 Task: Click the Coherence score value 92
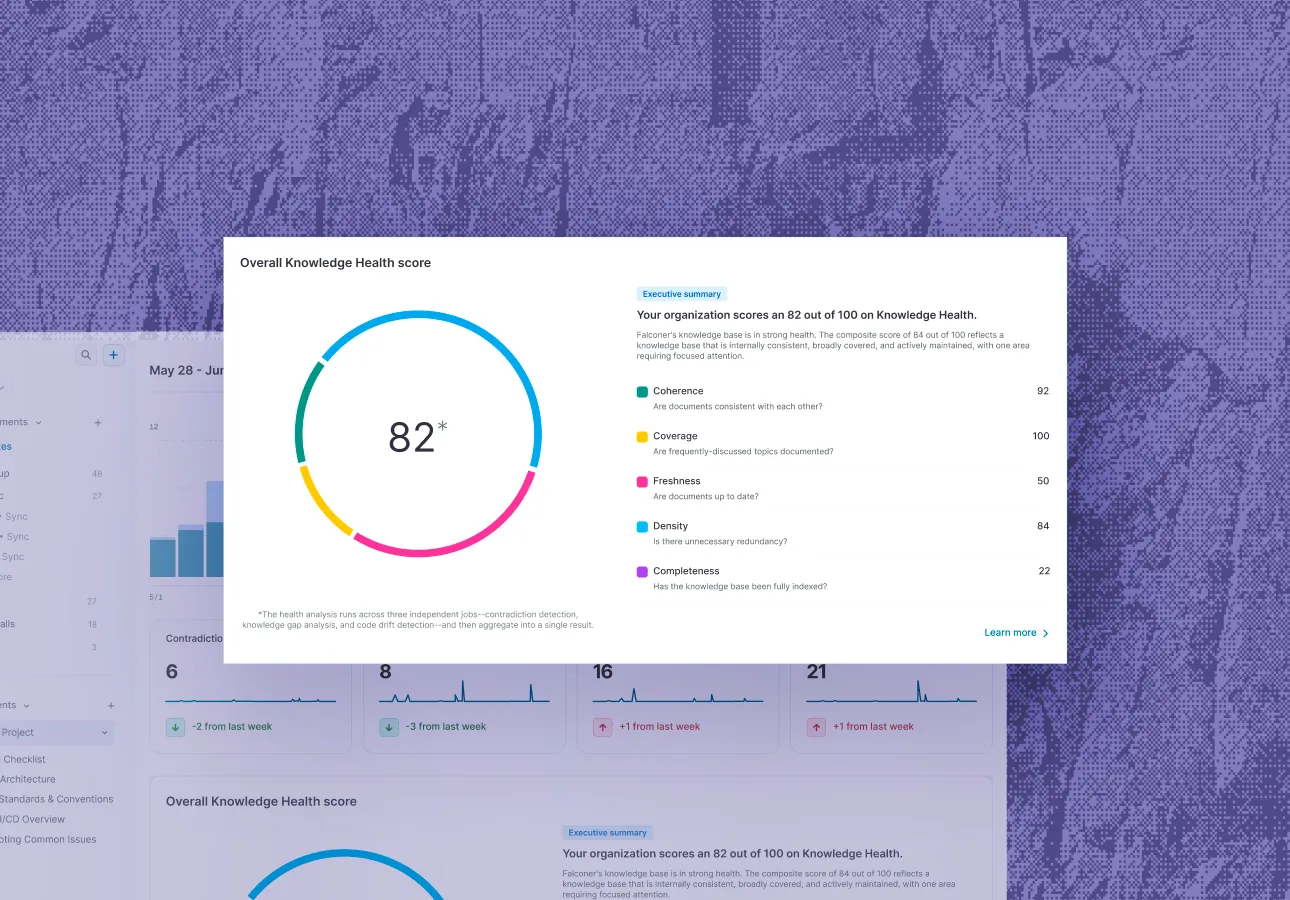click(1043, 391)
